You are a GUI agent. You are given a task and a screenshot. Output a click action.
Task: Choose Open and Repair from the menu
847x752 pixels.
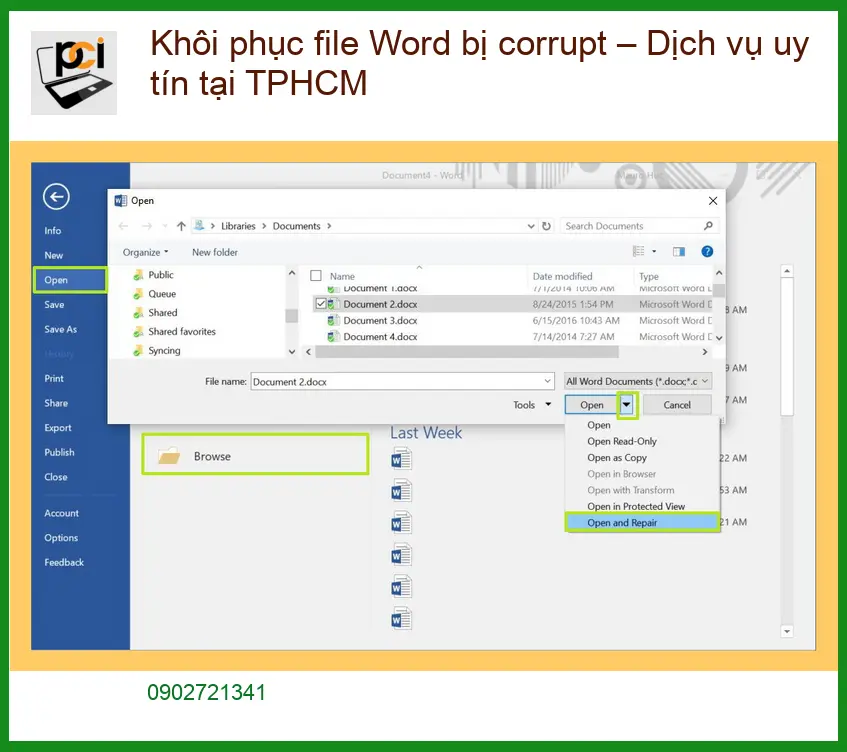tap(642, 522)
